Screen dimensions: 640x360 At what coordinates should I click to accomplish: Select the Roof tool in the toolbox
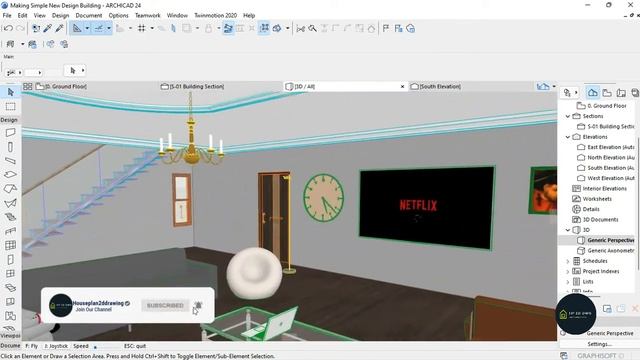[x=11, y=189]
